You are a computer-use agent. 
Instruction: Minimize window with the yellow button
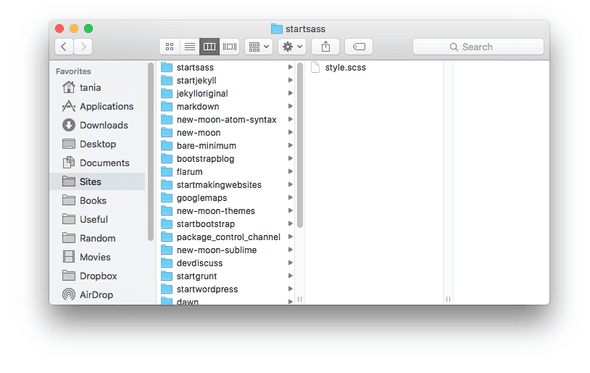pyautogui.click(x=74, y=29)
